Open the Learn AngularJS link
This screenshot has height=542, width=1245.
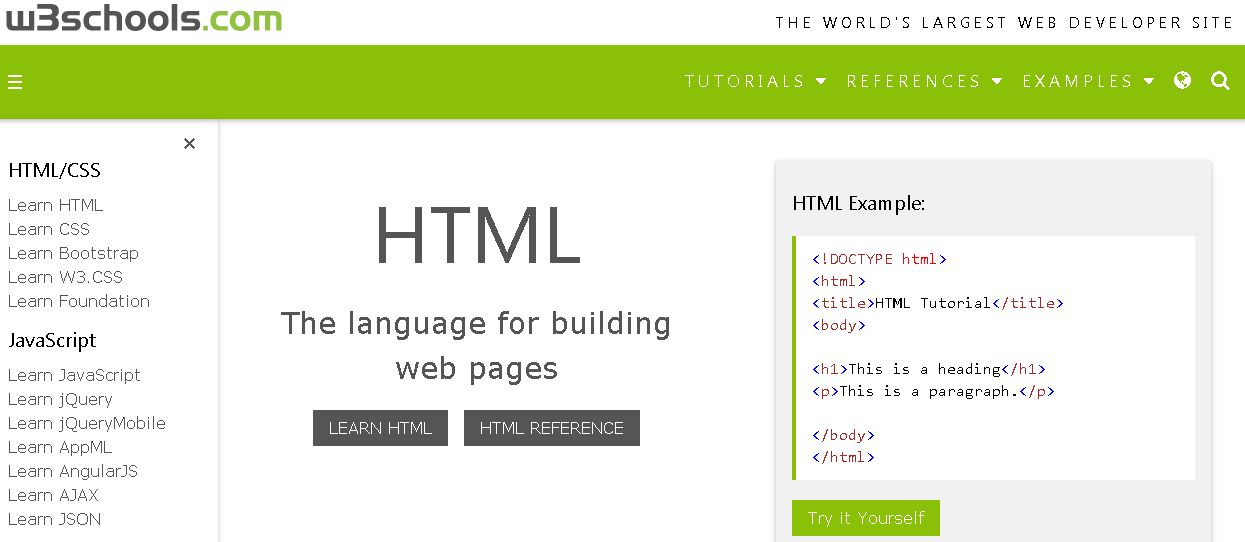[73, 471]
